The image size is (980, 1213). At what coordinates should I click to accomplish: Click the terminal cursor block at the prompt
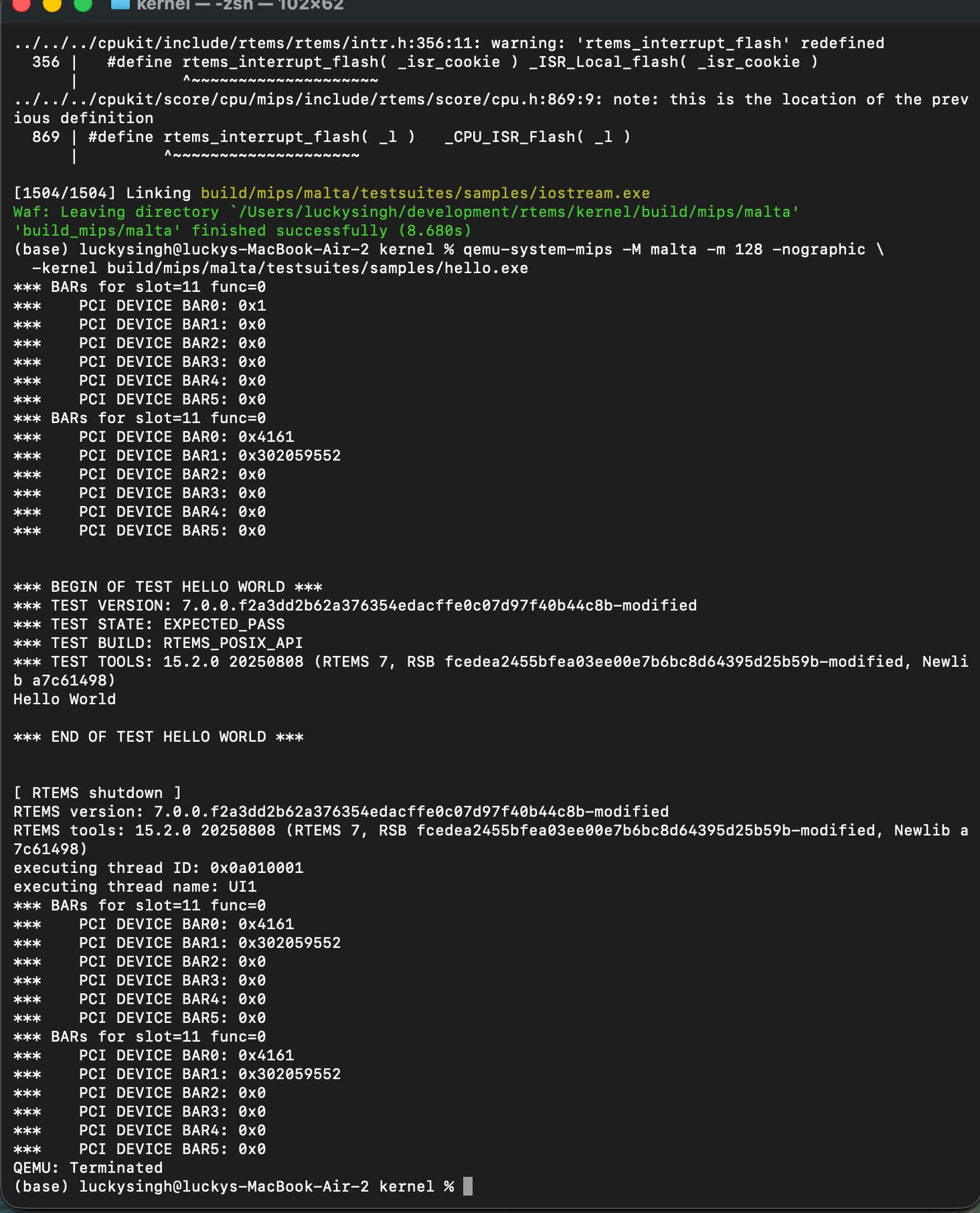tap(468, 1186)
